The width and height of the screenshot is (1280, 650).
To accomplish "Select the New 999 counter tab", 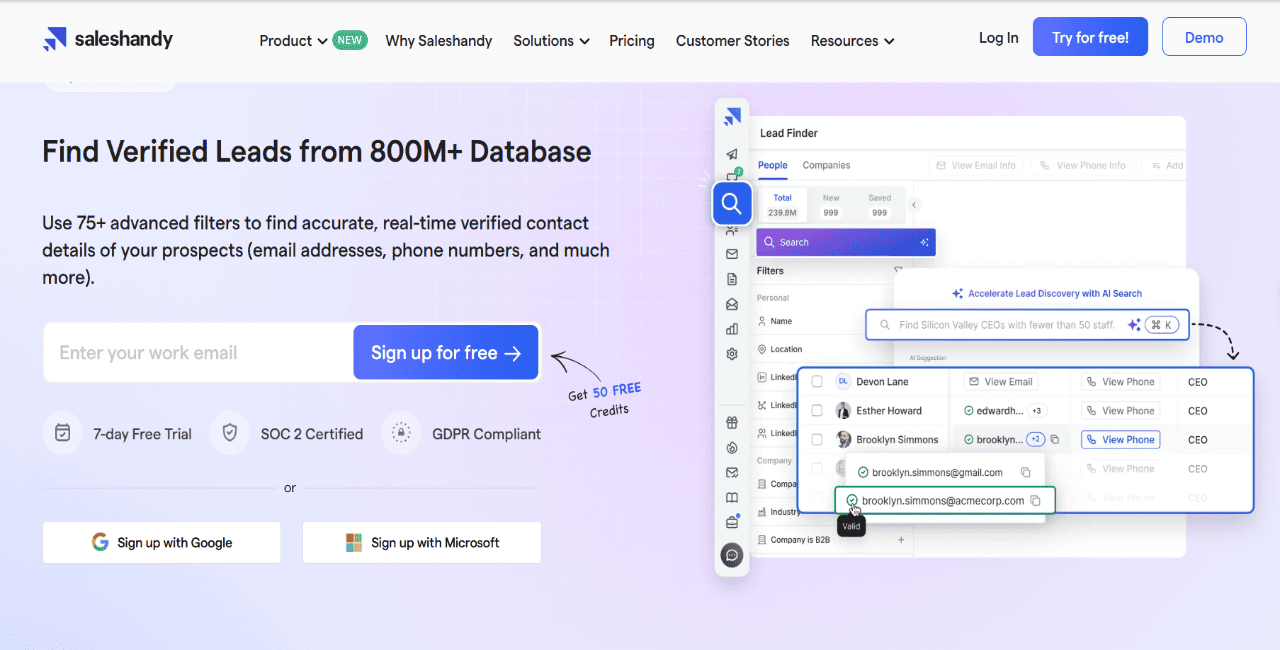I will pos(831,205).
